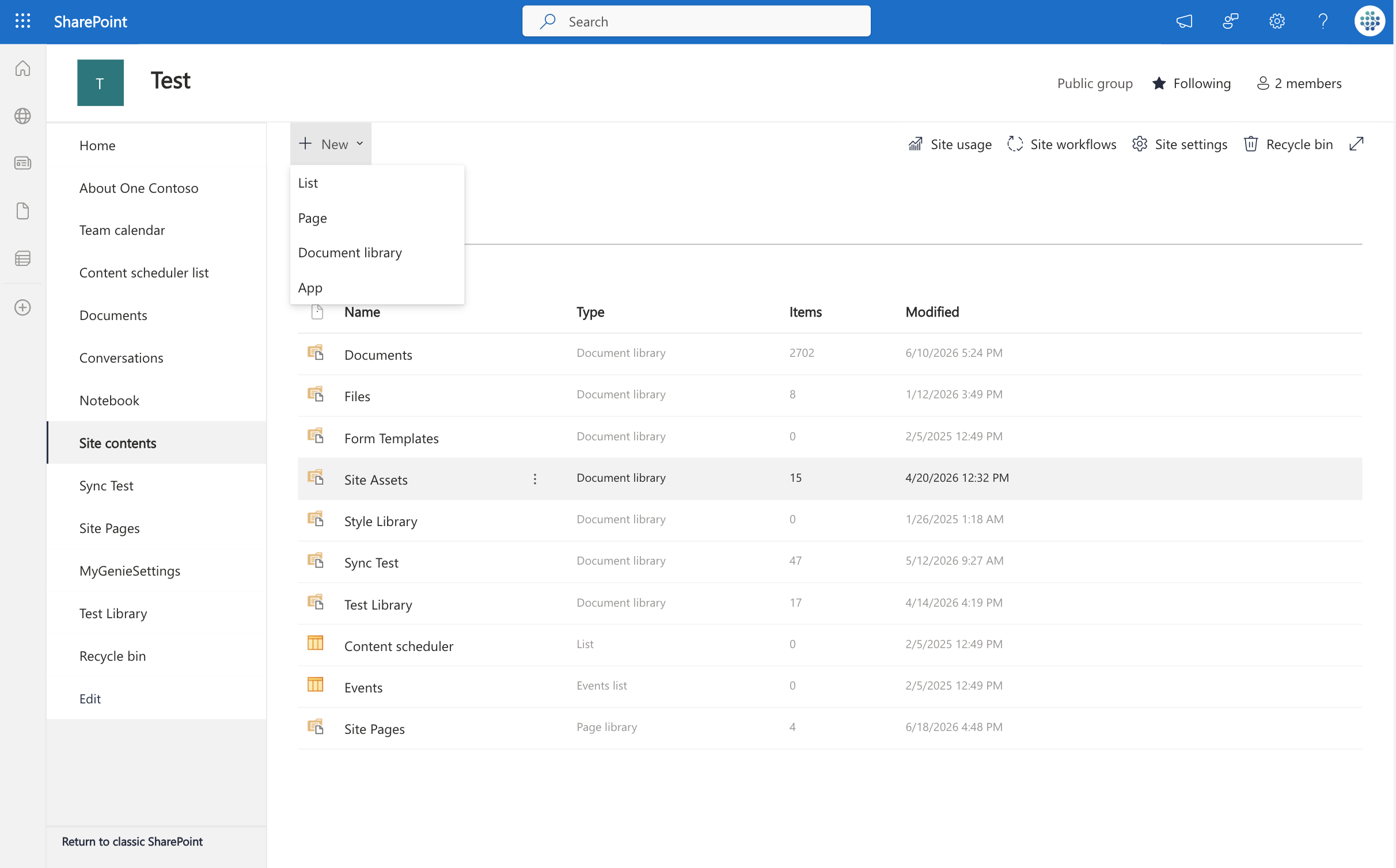Open the news feed icon in app bar
The image size is (1396, 868).
click(x=22, y=163)
